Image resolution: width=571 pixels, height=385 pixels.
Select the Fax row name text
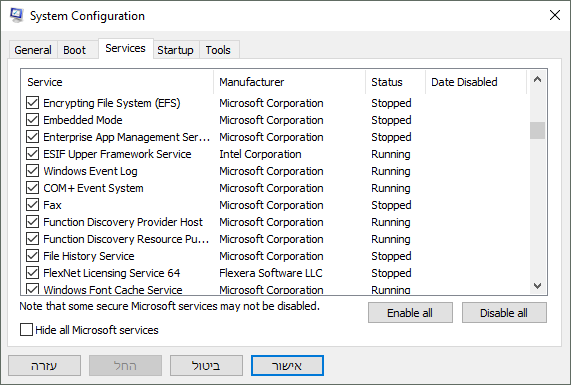pos(52,205)
